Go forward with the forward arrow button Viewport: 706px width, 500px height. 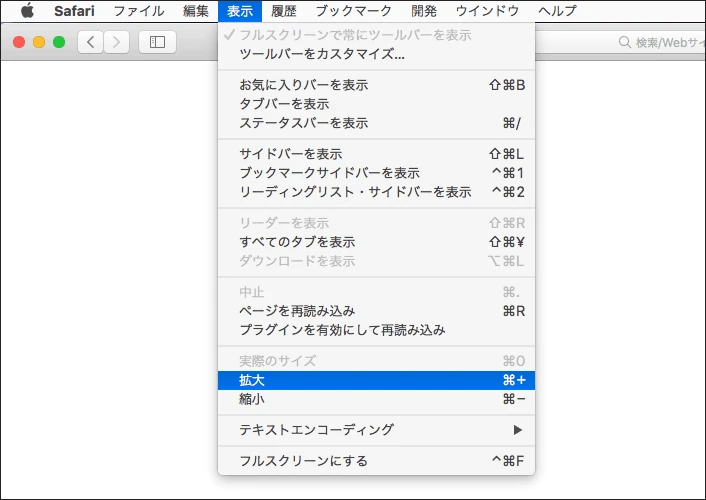coord(117,42)
